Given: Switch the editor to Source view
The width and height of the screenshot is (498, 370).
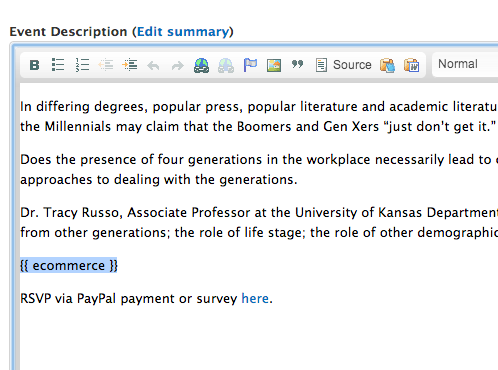Looking at the screenshot, I should click(343, 65).
